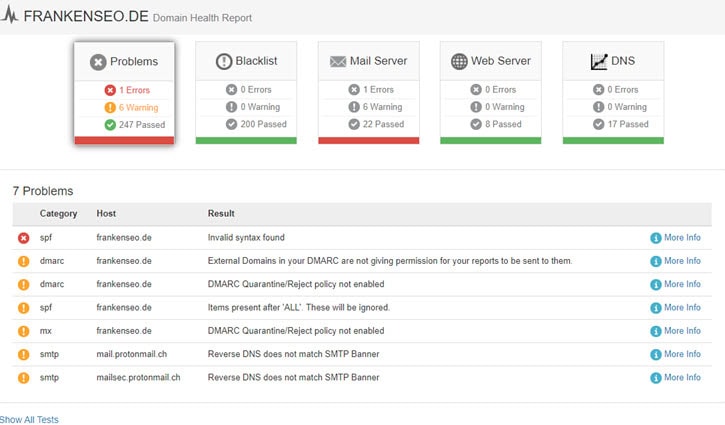Click More Info for External Domains DMARC warning

click(x=681, y=261)
